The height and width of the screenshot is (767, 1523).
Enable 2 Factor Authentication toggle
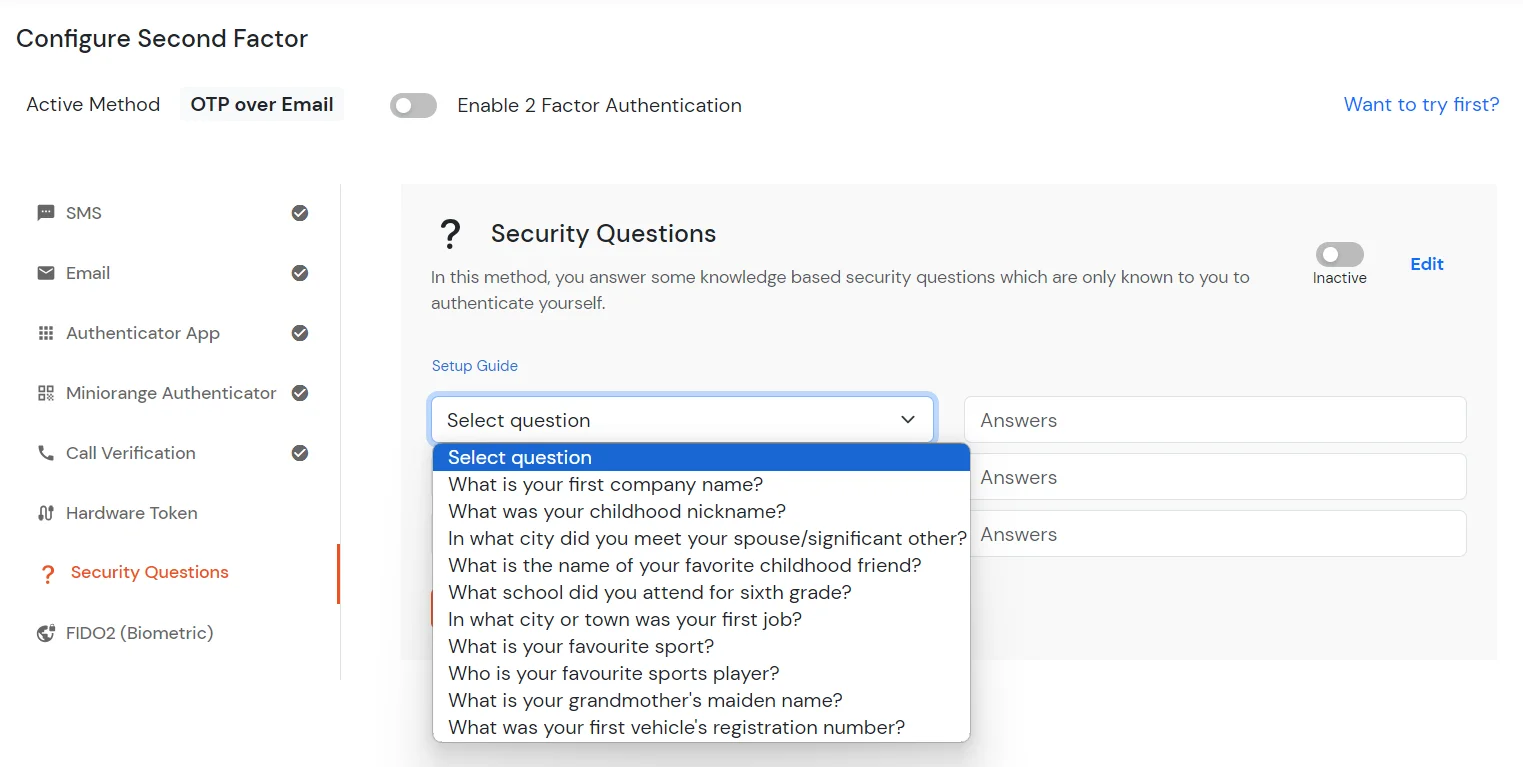click(x=413, y=105)
